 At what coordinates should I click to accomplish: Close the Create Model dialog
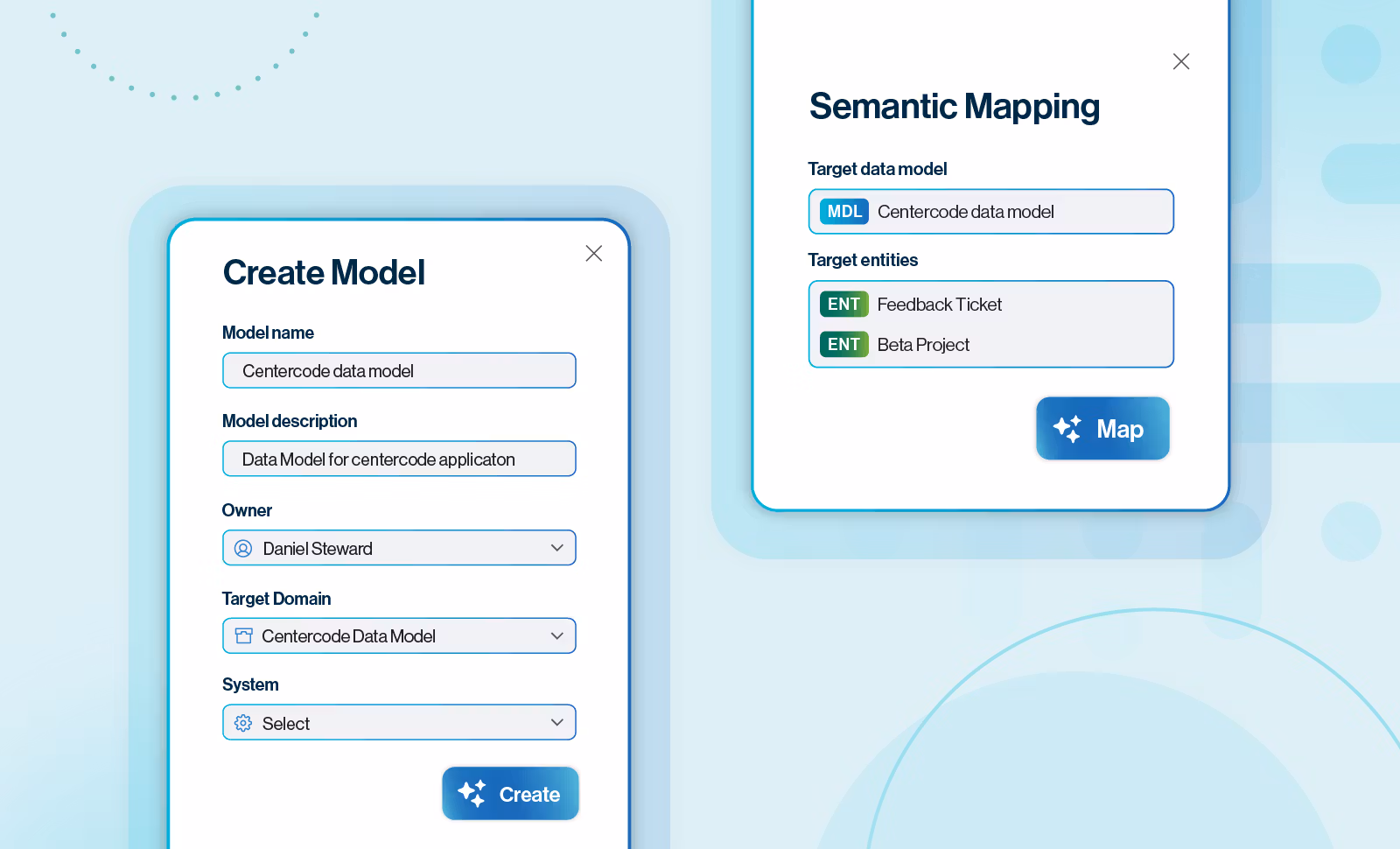pos(593,253)
